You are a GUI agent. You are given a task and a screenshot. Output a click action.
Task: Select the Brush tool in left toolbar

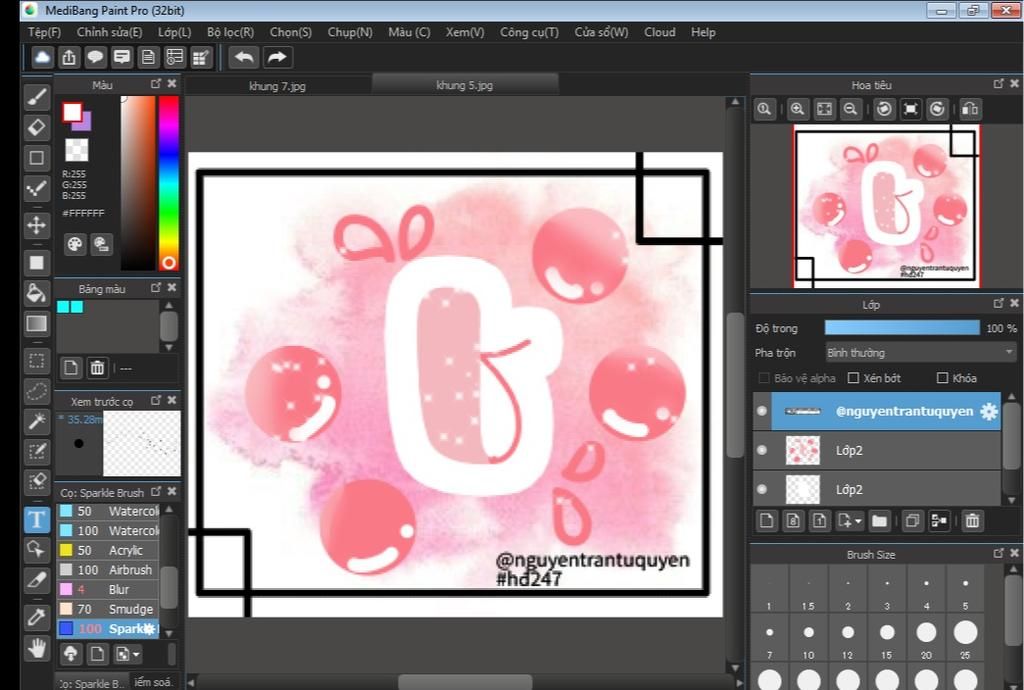point(37,97)
